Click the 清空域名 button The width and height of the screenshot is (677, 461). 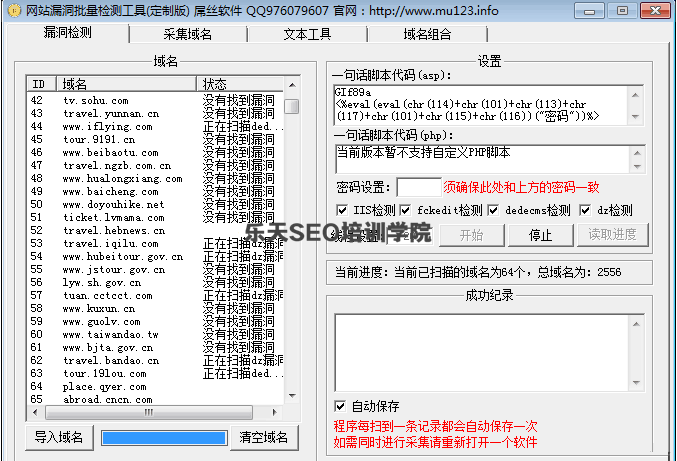click(264, 438)
